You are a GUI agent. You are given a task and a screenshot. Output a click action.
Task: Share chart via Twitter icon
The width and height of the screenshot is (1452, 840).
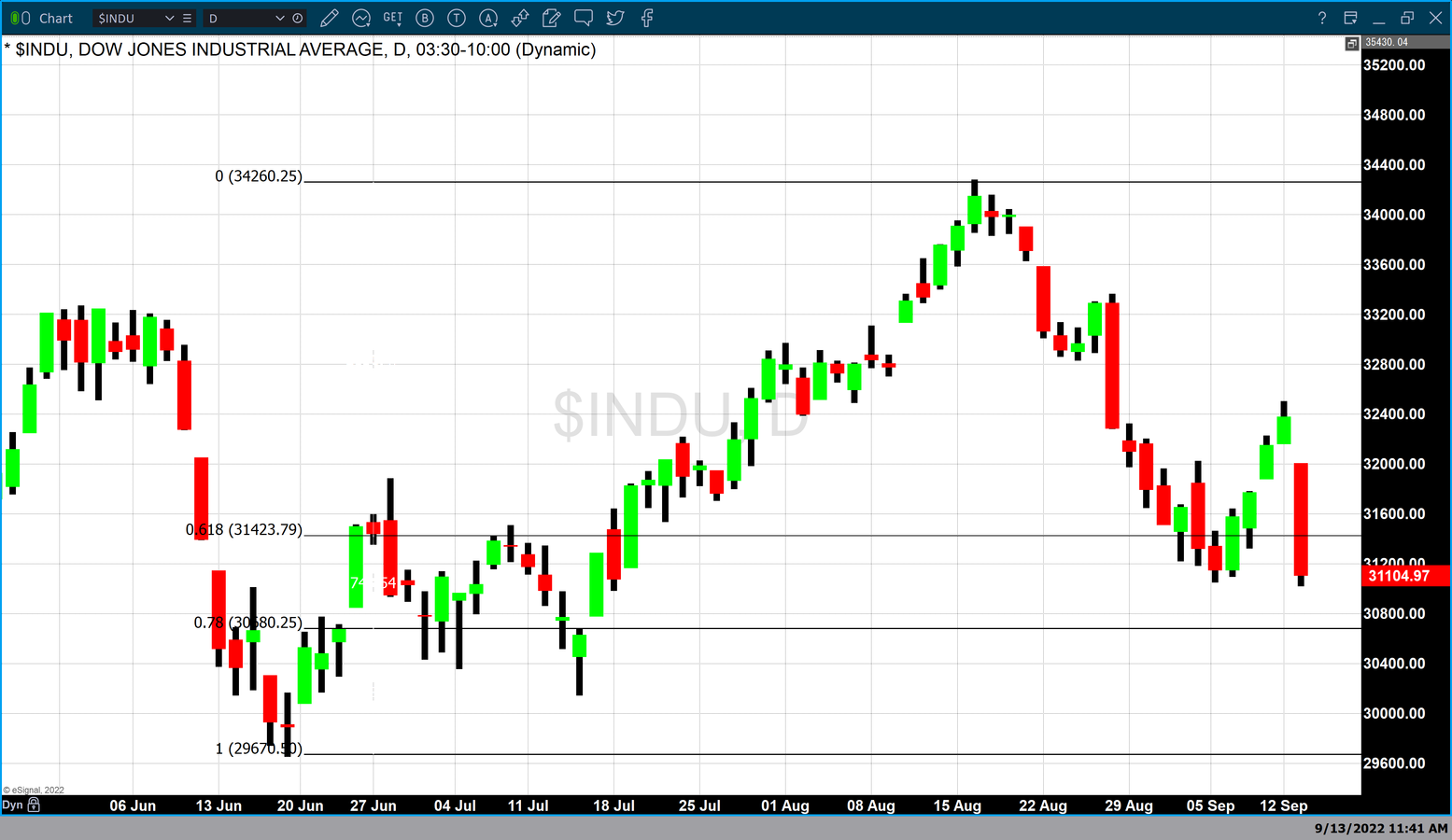click(x=615, y=18)
